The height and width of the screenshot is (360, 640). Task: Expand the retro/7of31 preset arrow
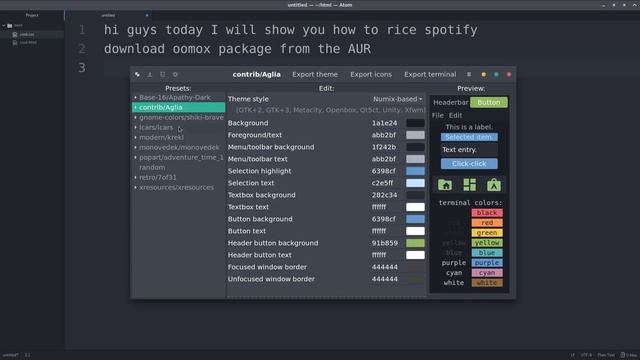coord(136,177)
